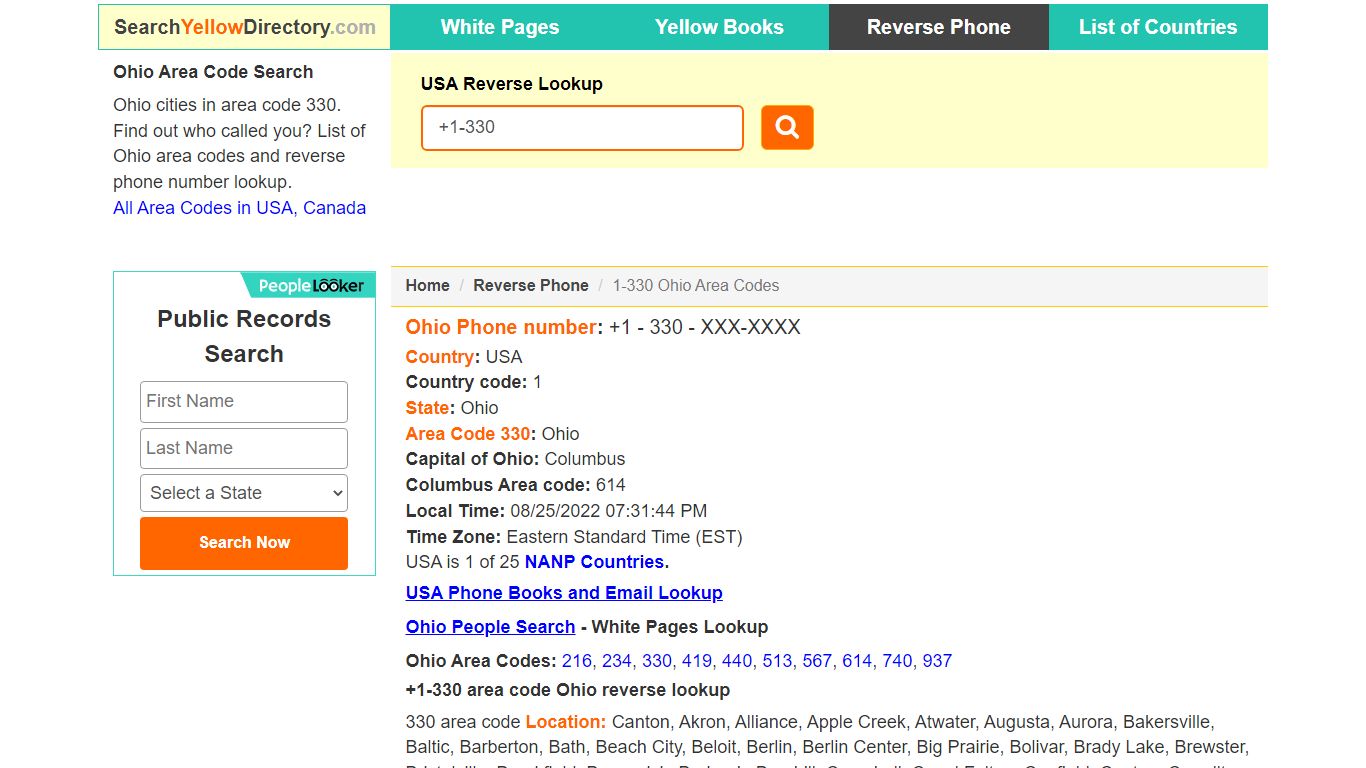Image resolution: width=1366 pixels, height=768 pixels.
Task: Select the Reverse Phone tab
Action: (x=939, y=27)
